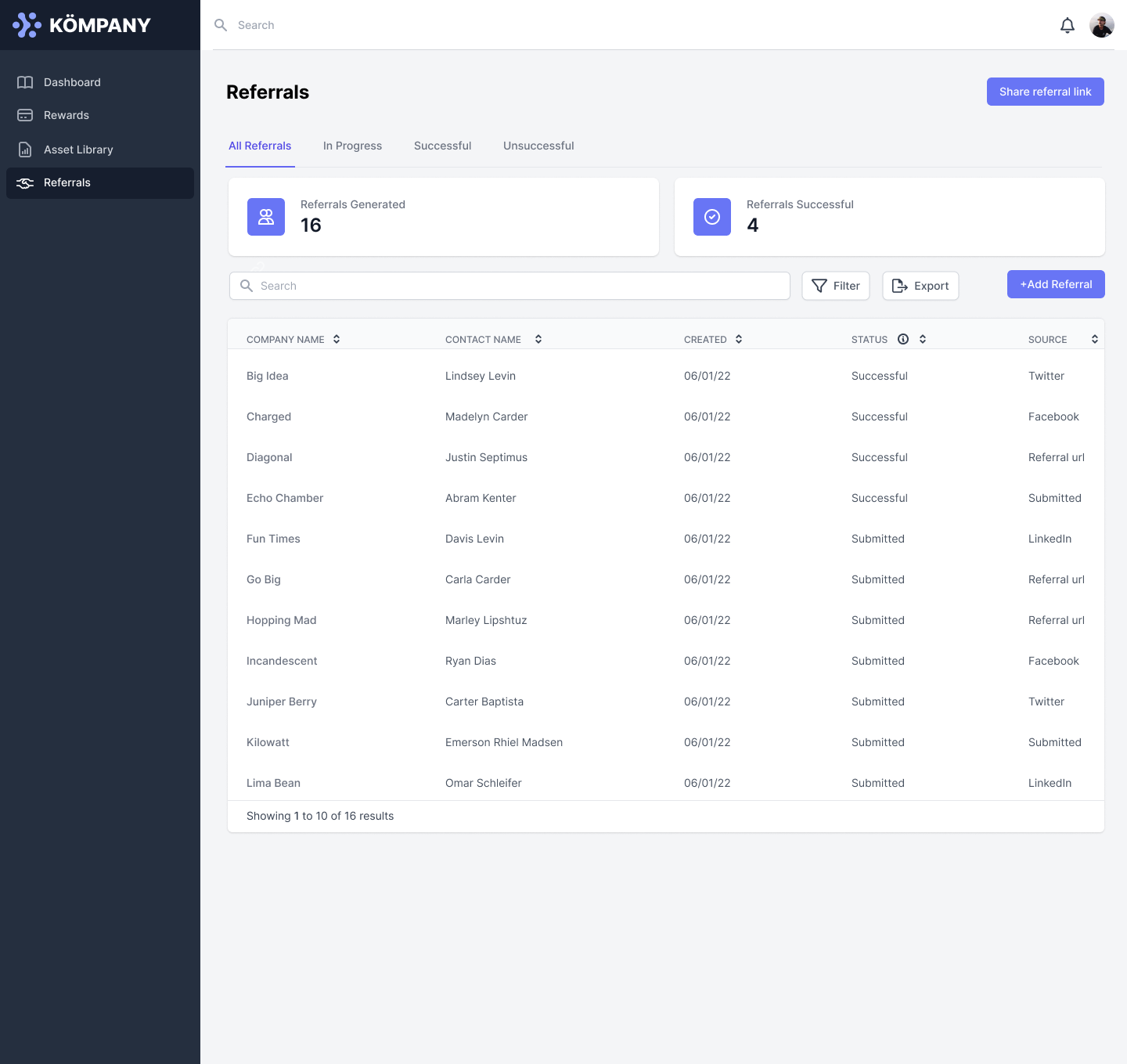Screen dimensions: 1127x1064
Task: Toggle sorting on Company Name column
Action: point(337,339)
